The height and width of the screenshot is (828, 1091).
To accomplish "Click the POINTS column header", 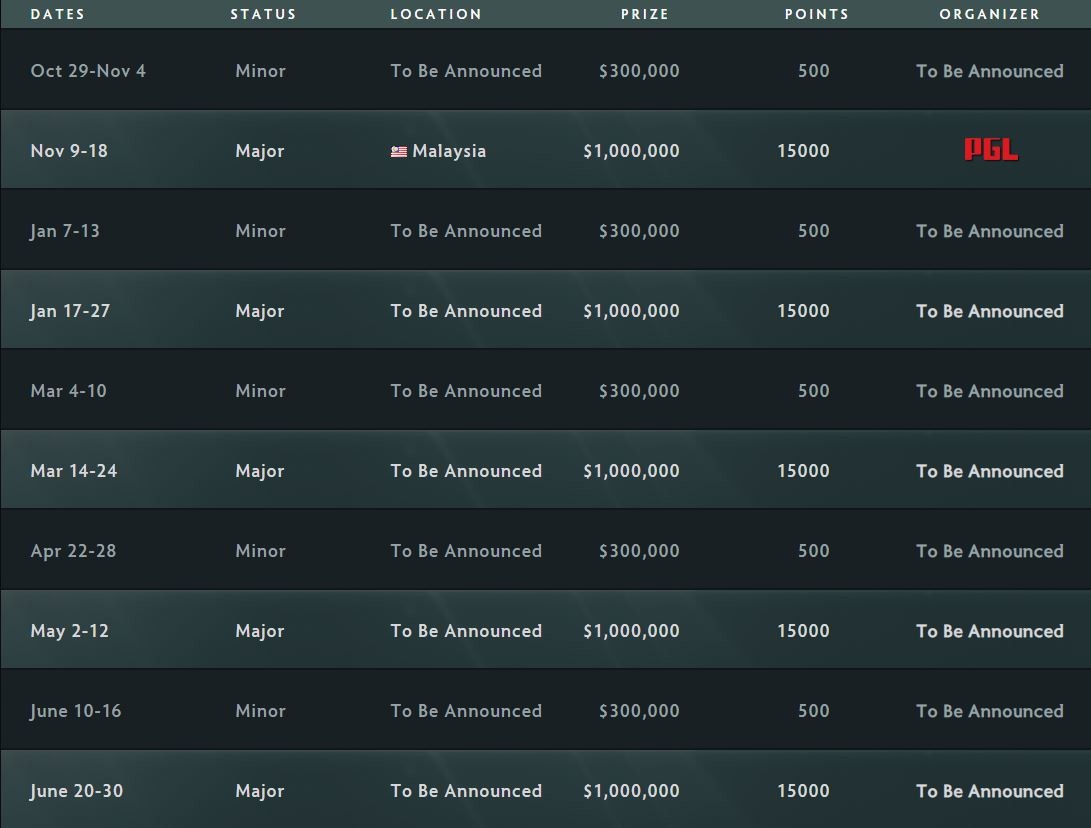I will [816, 14].
